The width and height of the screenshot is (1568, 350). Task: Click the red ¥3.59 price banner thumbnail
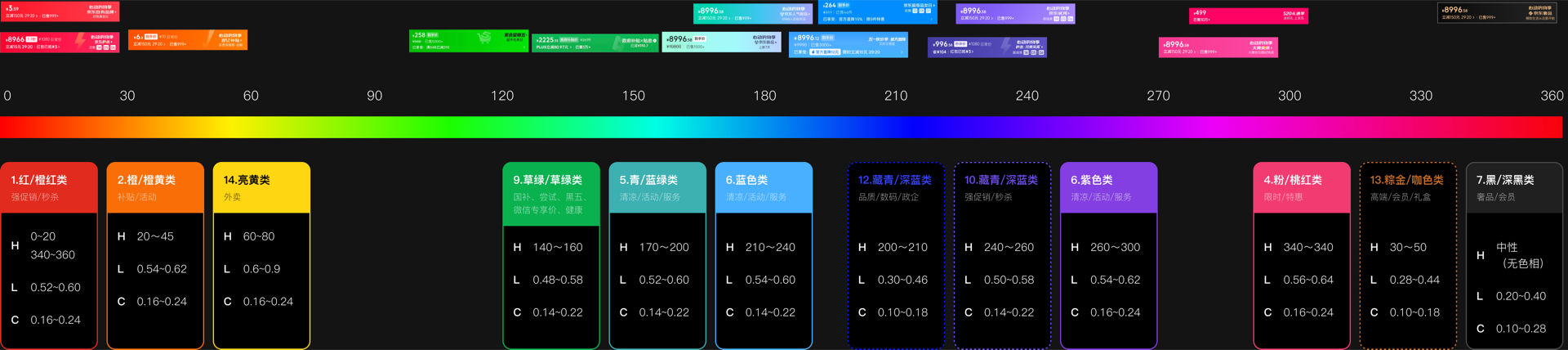point(60,11)
